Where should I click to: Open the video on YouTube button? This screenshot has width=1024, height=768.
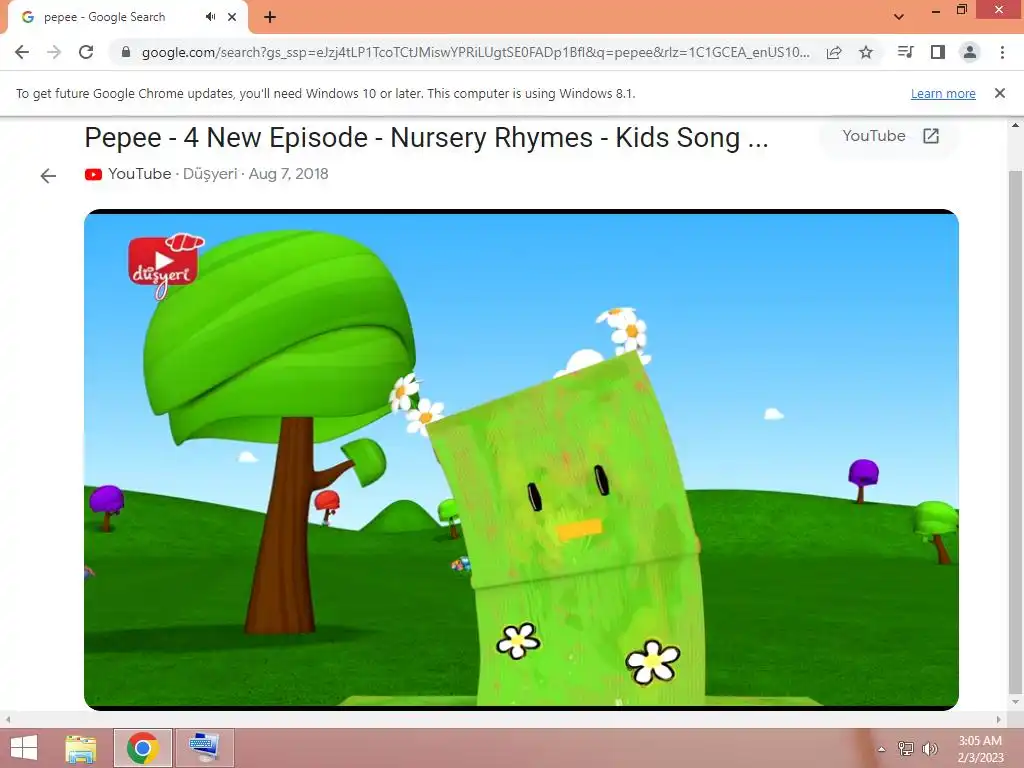889,136
